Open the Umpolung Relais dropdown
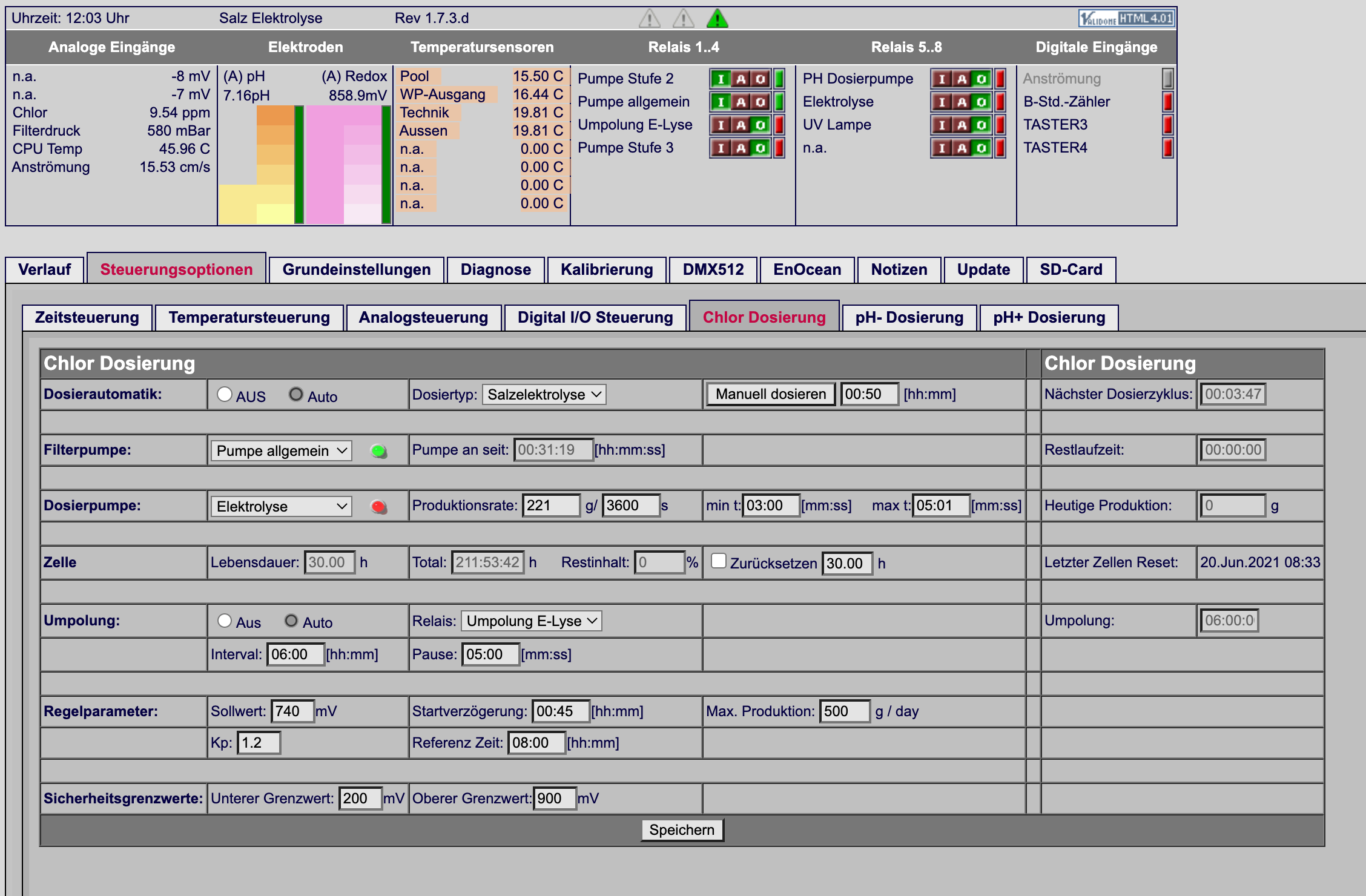 tap(532, 621)
